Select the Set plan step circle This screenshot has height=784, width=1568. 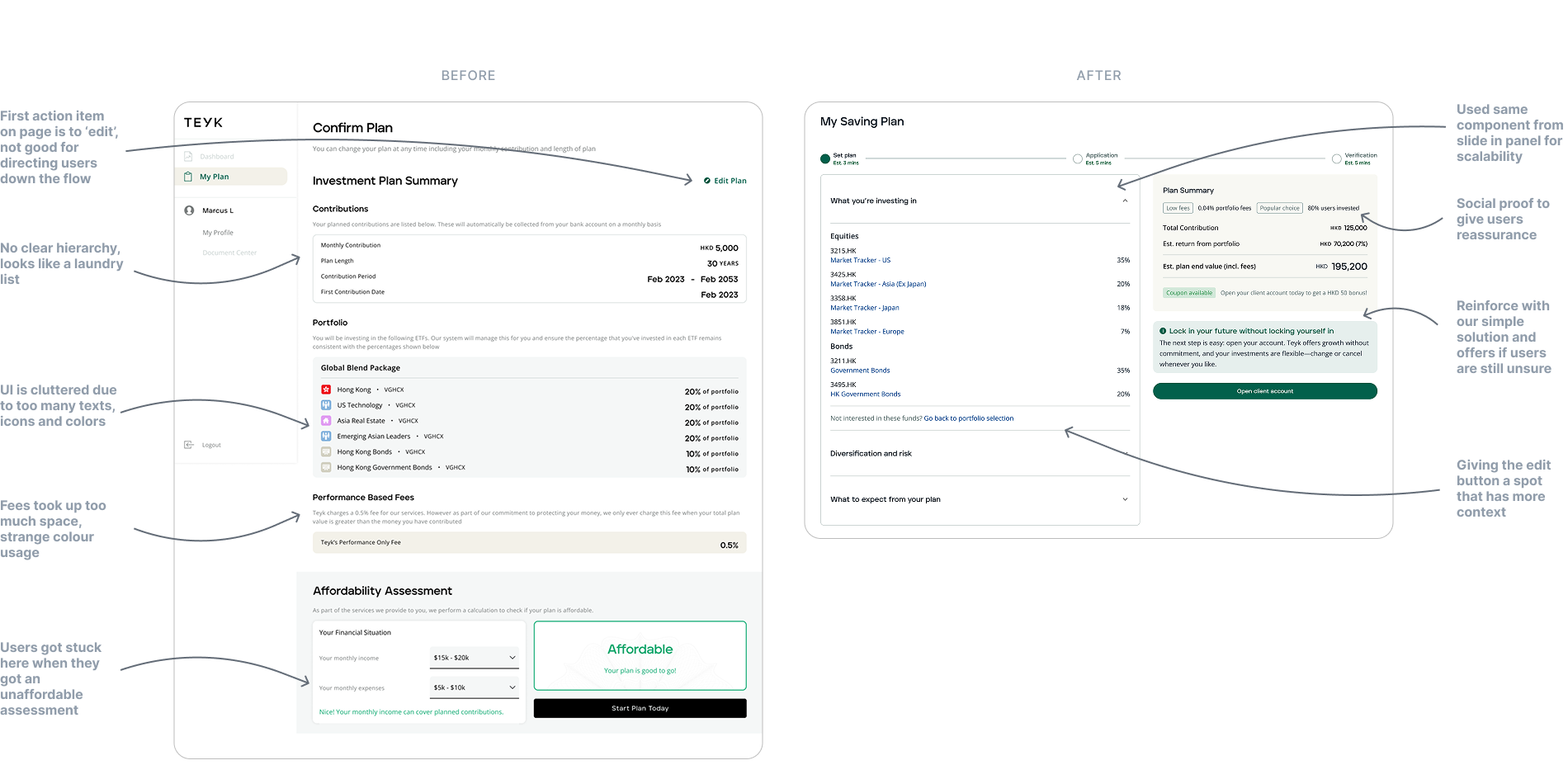(825, 158)
